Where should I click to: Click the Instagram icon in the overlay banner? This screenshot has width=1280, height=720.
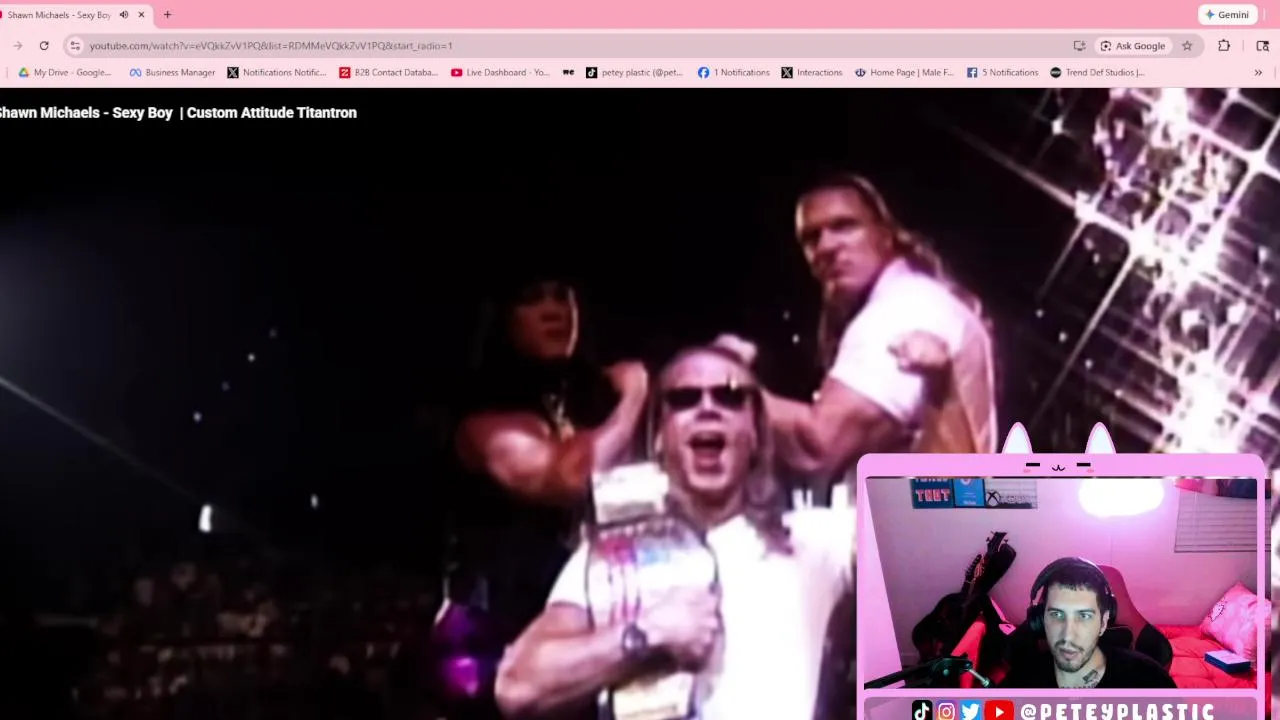pos(946,711)
